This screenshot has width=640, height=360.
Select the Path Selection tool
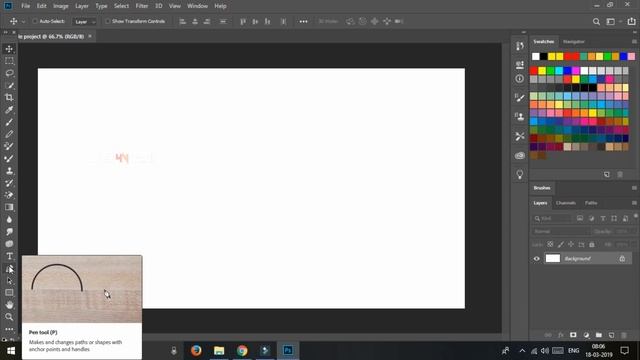[9, 281]
